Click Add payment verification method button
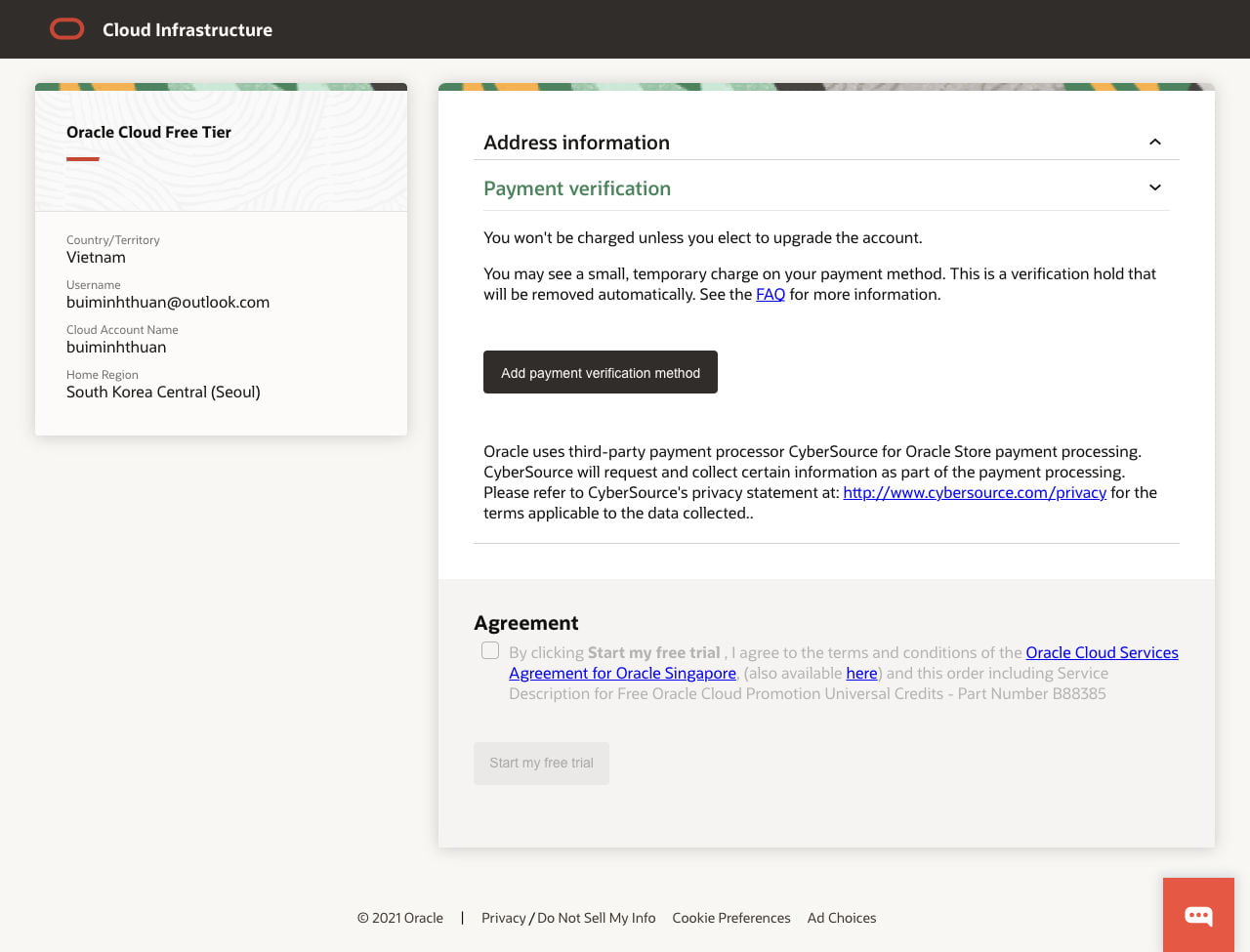Image resolution: width=1250 pixels, height=952 pixels. (601, 372)
